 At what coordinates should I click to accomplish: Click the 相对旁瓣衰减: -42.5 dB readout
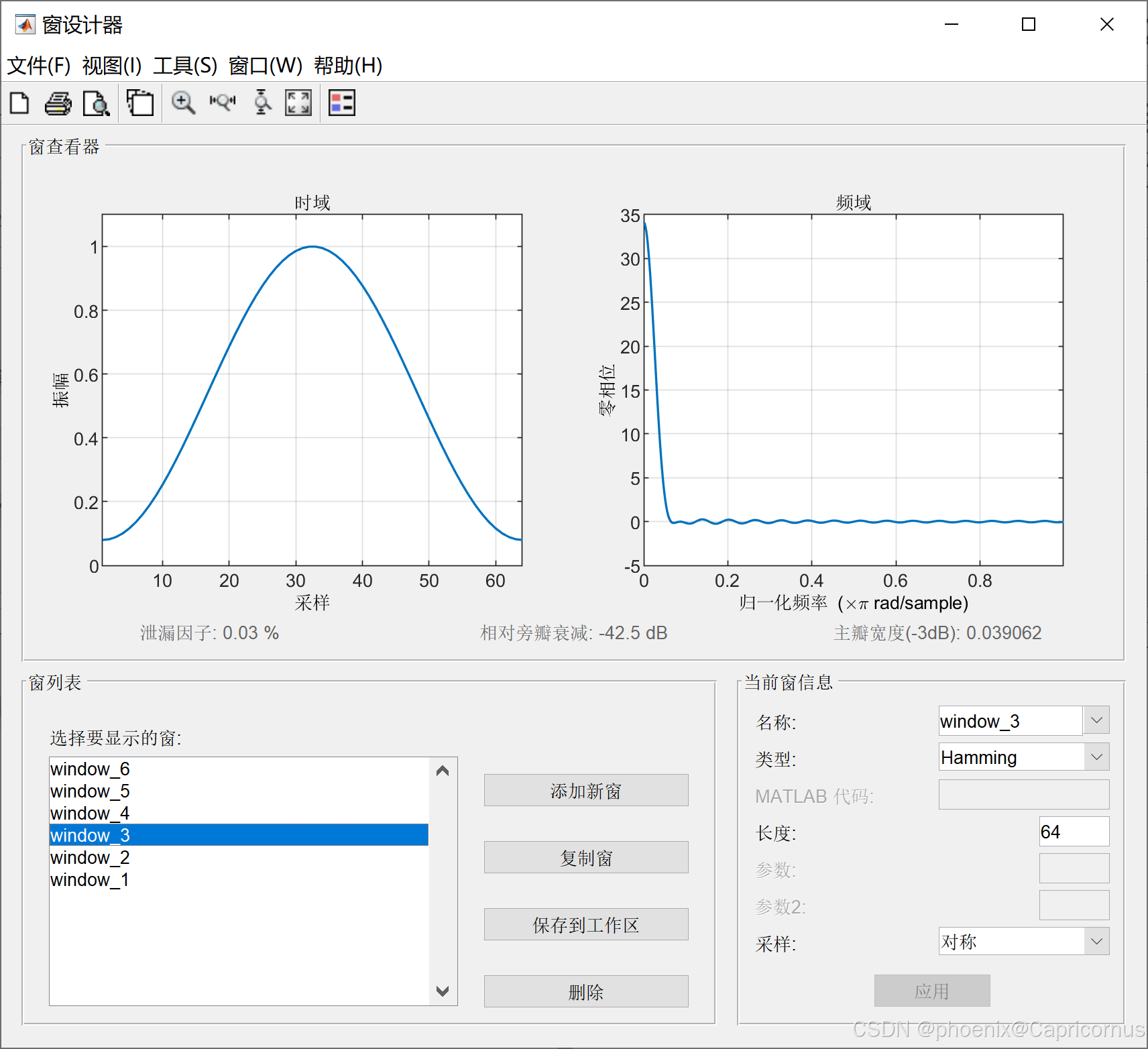pyautogui.click(x=574, y=633)
